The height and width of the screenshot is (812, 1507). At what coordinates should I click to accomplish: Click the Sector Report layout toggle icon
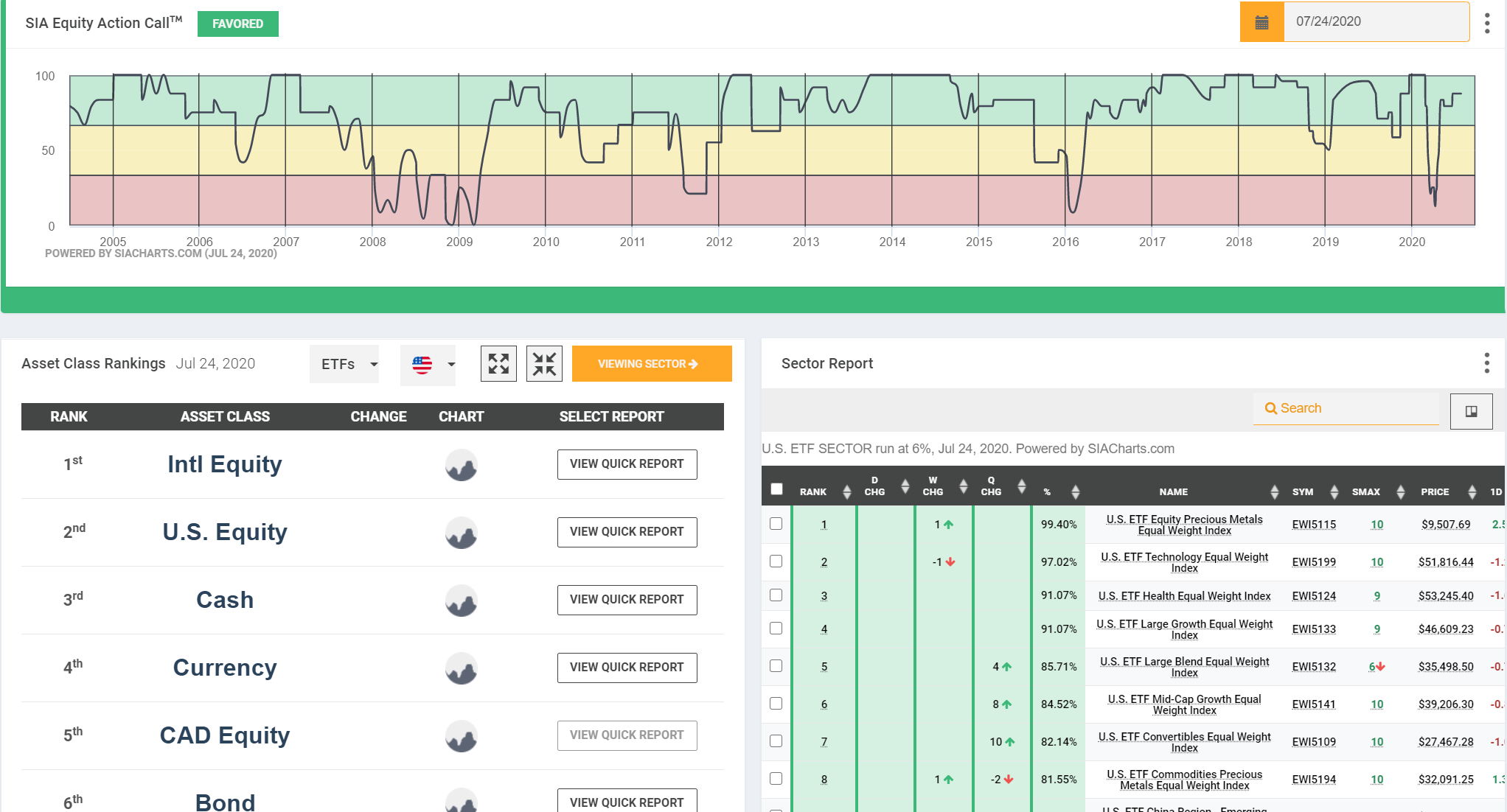coord(1471,411)
